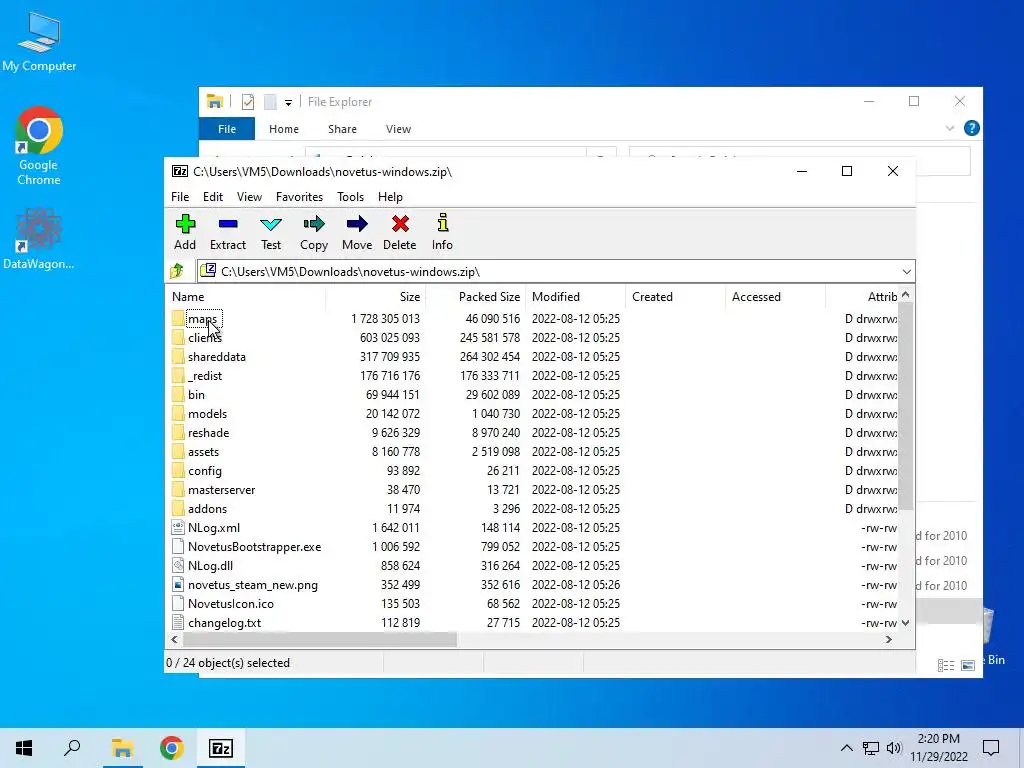Image resolution: width=1024 pixels, height=768 pixels.
Task: Click the taskbar search icon
Action: click(x=72, y=748)
